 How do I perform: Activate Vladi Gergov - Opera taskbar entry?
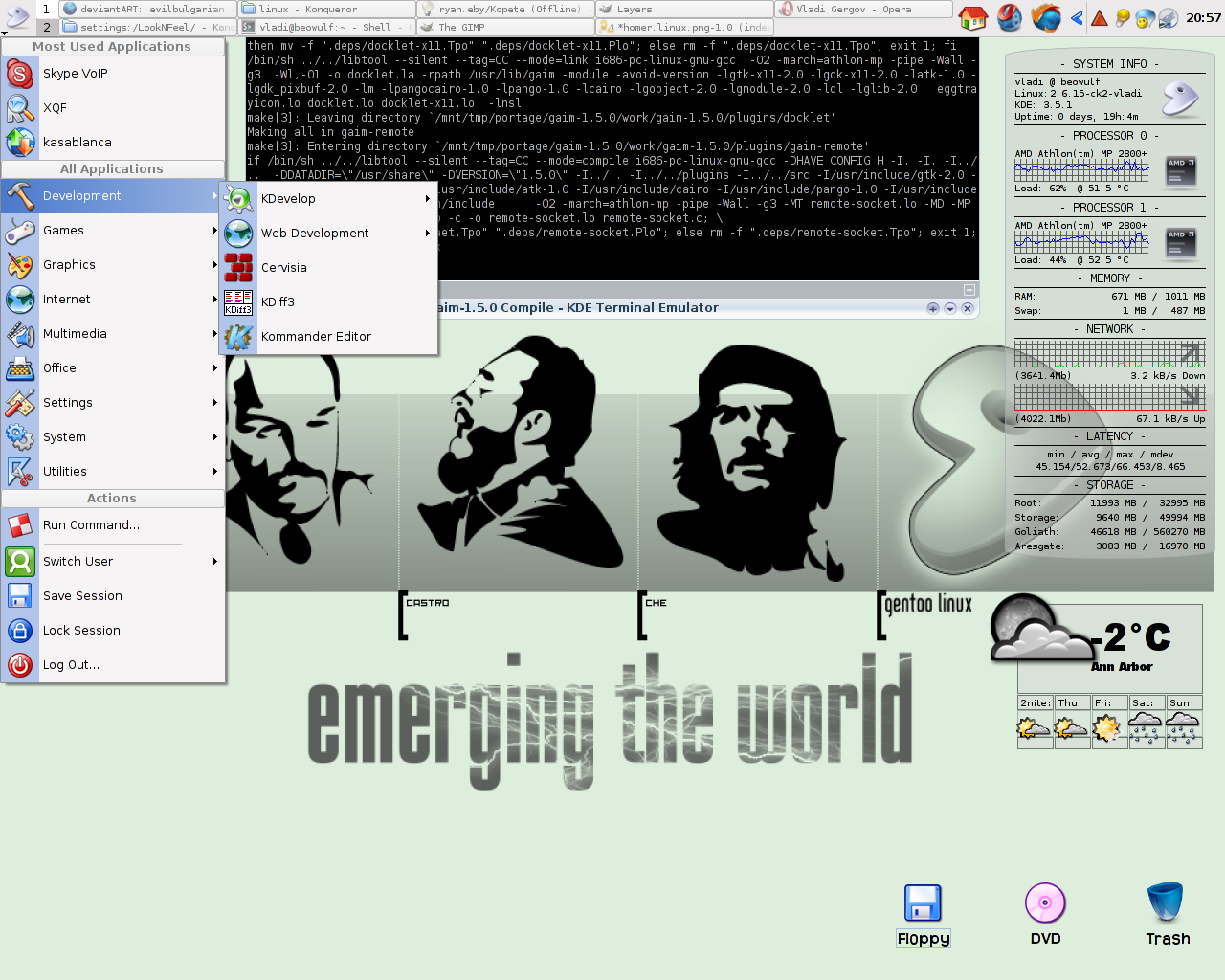(863, 9)
